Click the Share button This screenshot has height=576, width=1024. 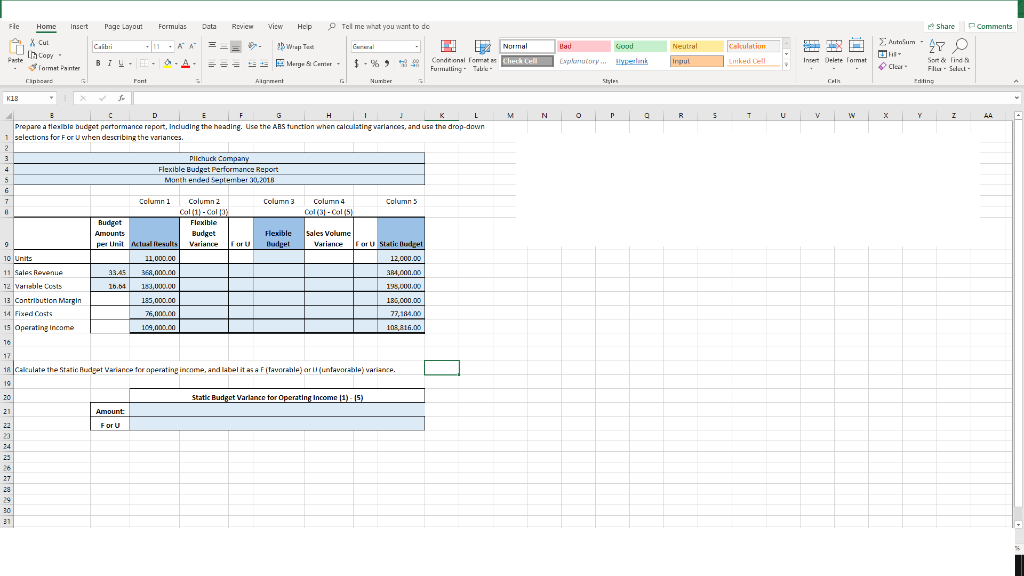942,26
